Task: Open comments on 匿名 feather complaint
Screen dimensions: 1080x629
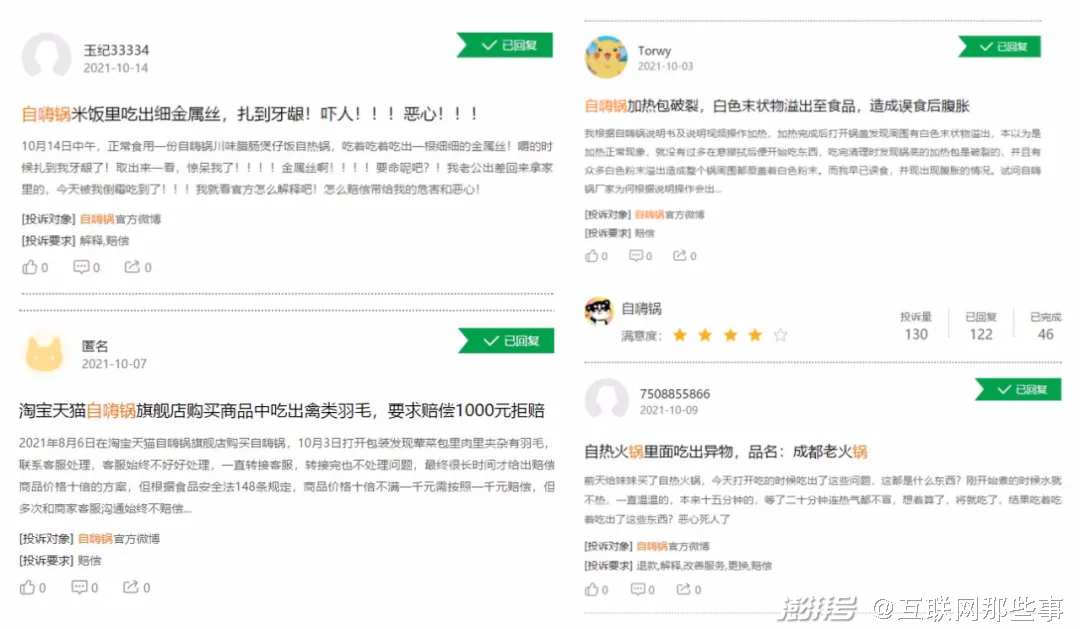Action: pyautogui.click(x=79, y=587)
